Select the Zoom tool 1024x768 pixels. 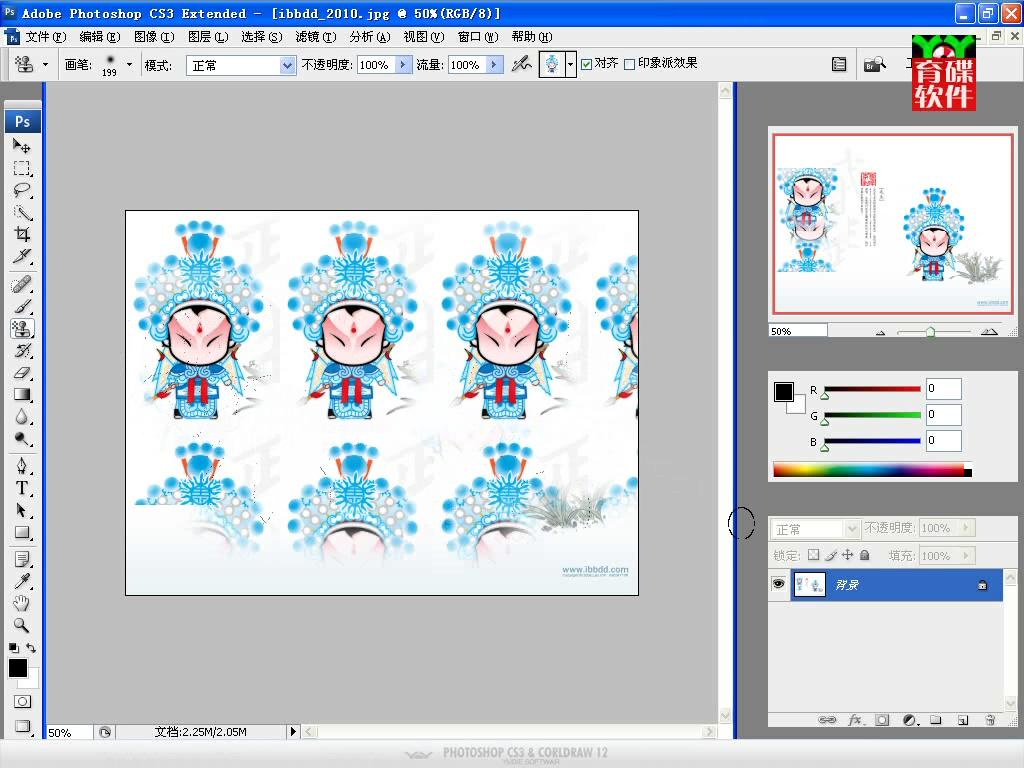pyautogui.click(x=22, y=625)
